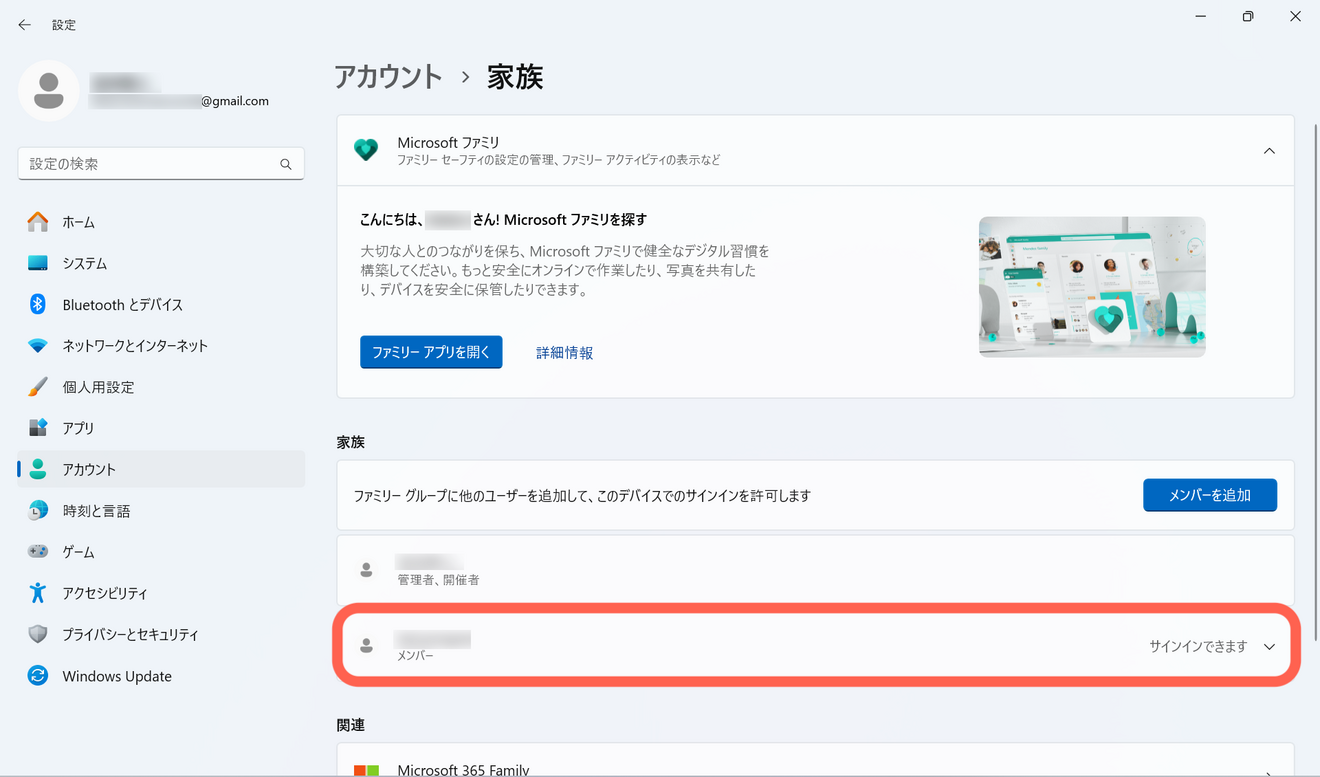Click the Family Safety preview image
Image resolution: width=1320 pixels, height=777 pixels.
coord(1092,287)
